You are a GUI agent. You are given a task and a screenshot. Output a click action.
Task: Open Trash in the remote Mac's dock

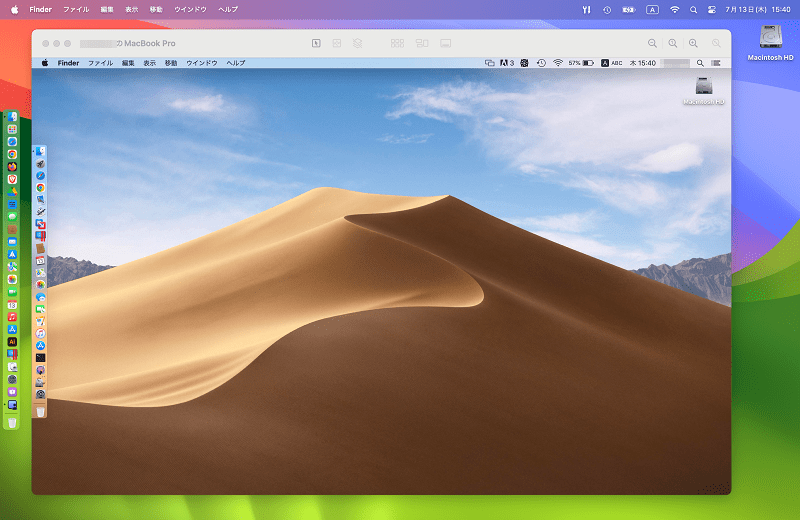pos(40,411)
